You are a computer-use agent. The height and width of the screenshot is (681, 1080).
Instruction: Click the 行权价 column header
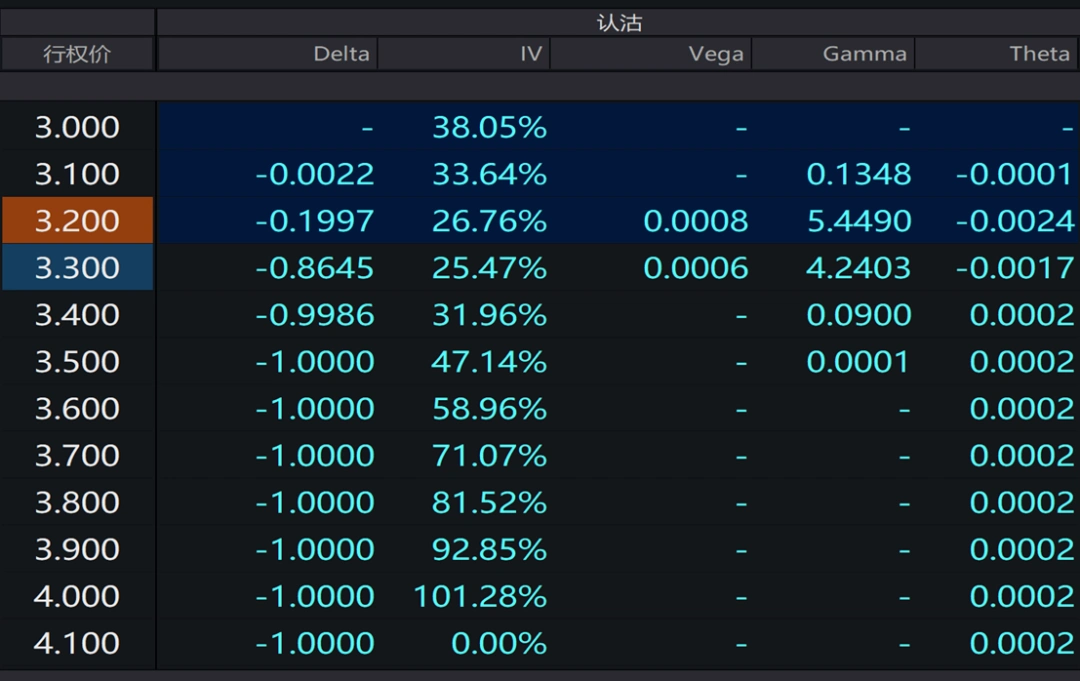tap(77, 54)
